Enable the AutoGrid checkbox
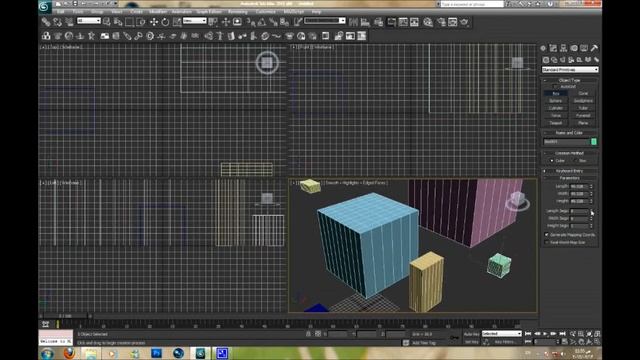 [555, 87]
